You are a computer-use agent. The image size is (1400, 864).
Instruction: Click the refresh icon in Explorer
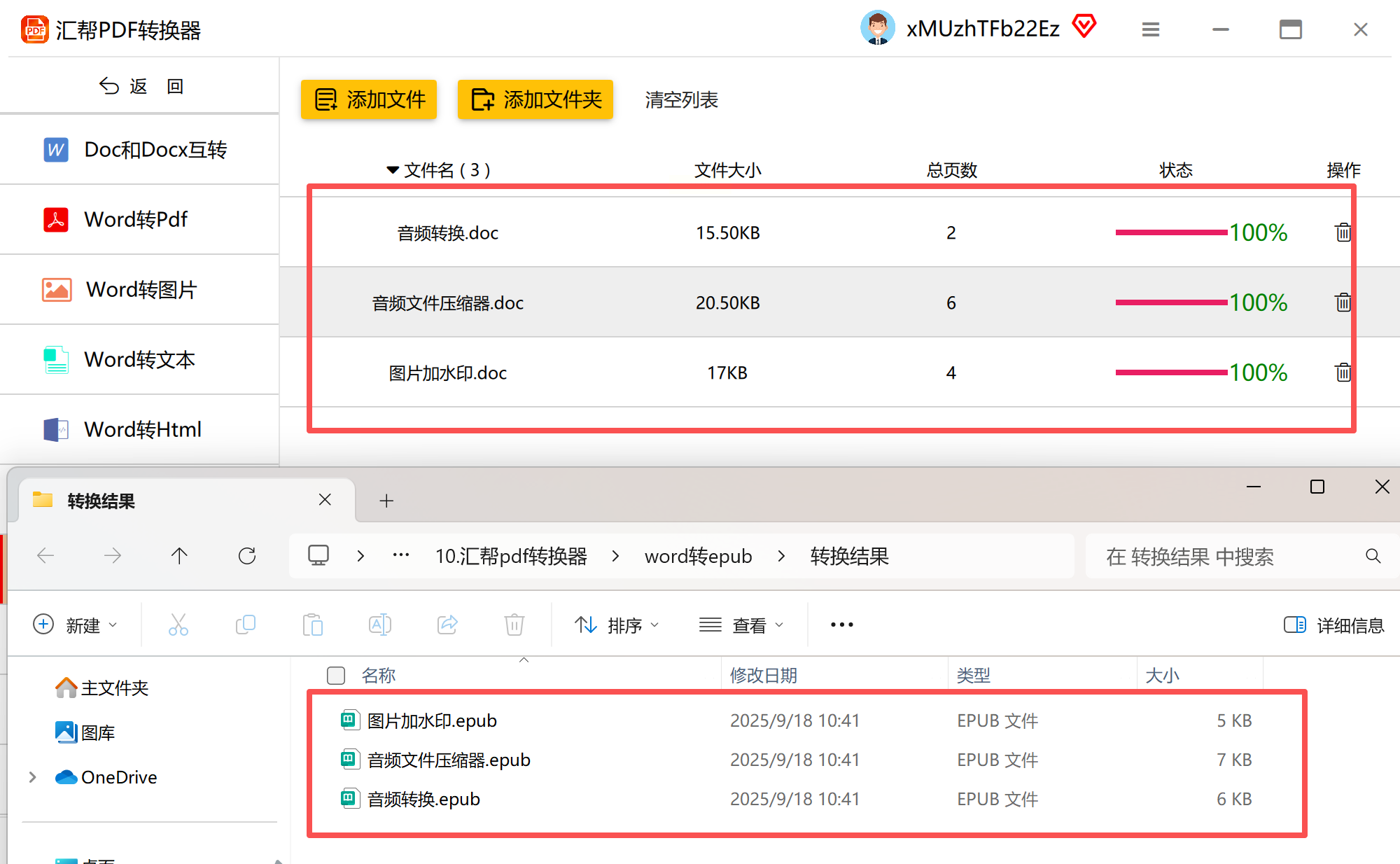(247, 556)
